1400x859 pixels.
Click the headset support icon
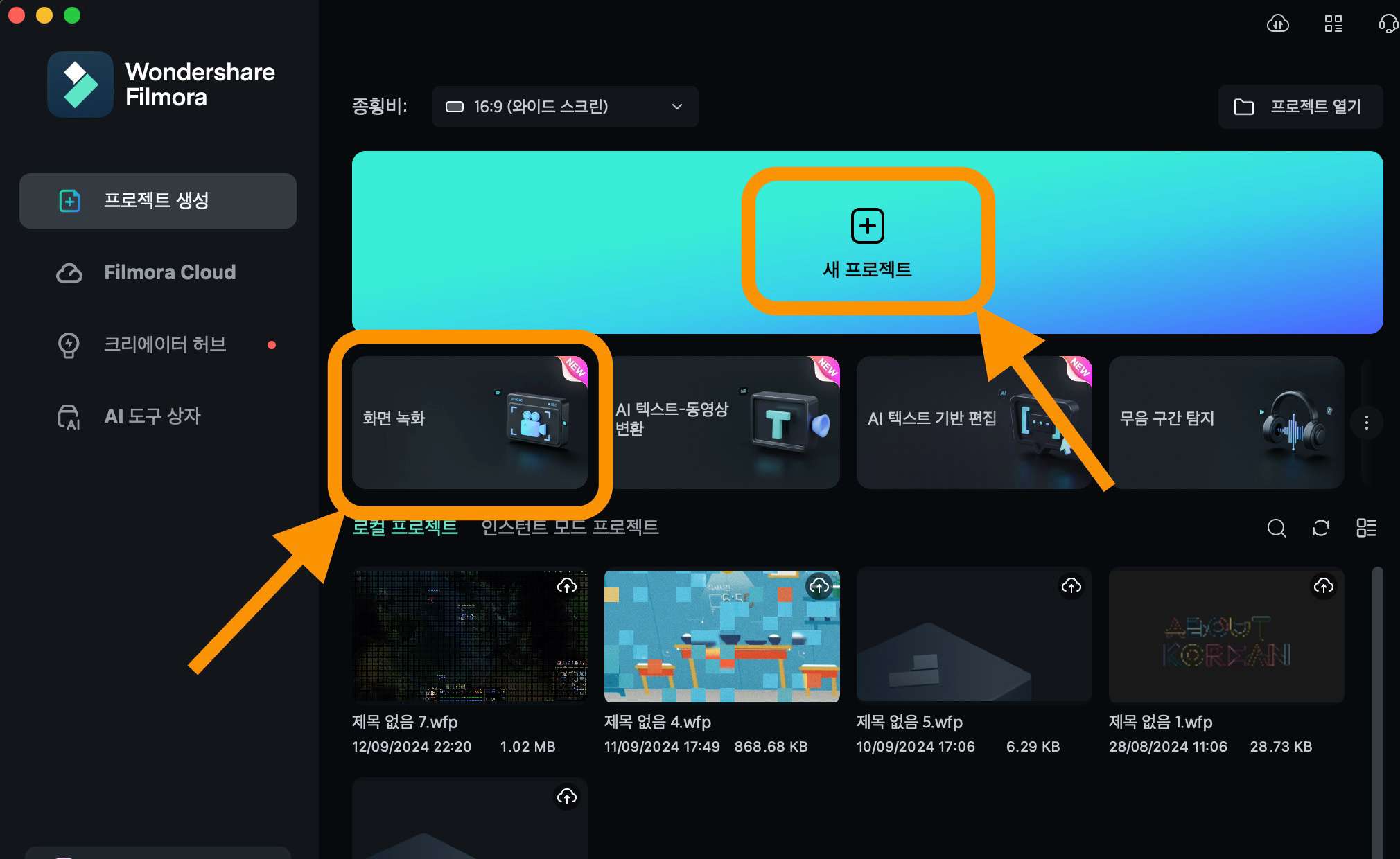tap(1388, 24)
